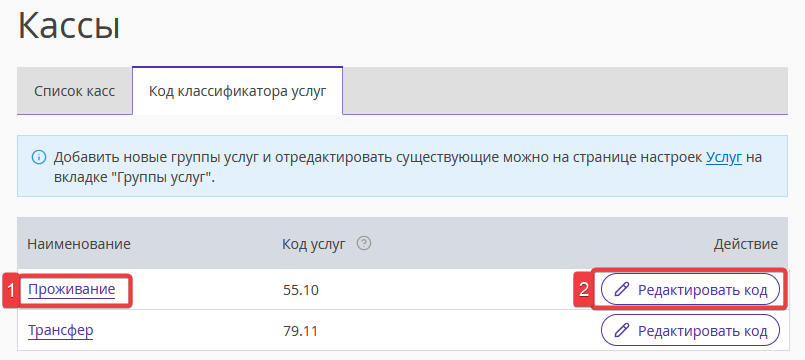
Task: Open the Трансфер service group link
Action: 61,330
